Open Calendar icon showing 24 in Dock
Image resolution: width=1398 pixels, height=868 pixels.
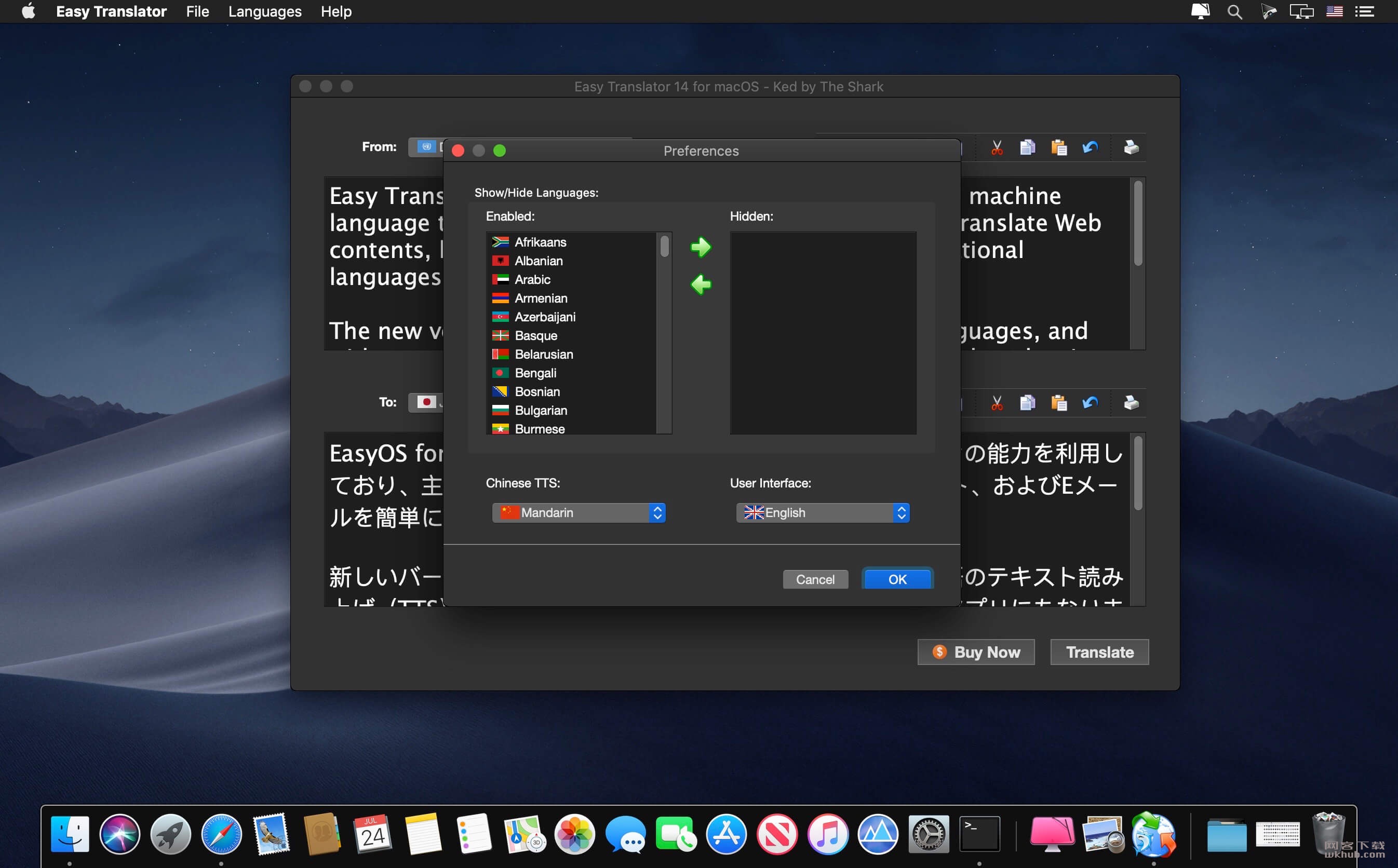coord(372,834)
